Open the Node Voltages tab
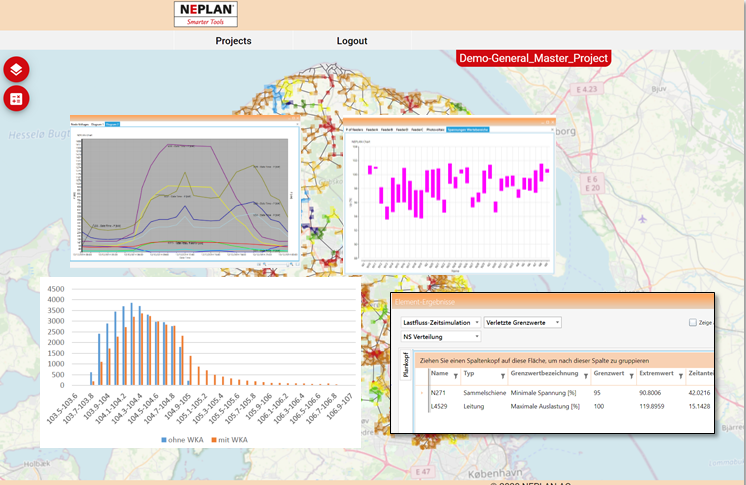Image resolution: width=746 pixels, height=485 pixels. pos(80,124)
